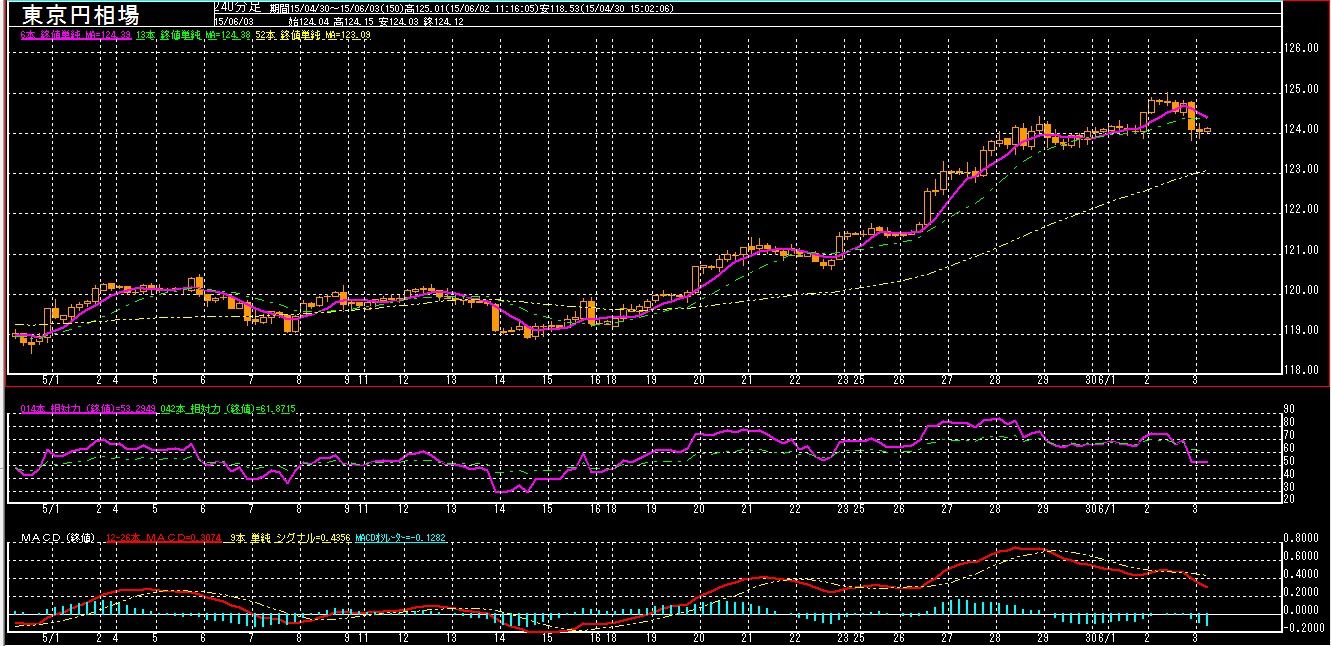Click the 5/1 date on price chart axis
The height and width of the screenshot is (646, 1331).
click(x=50, y=381)
